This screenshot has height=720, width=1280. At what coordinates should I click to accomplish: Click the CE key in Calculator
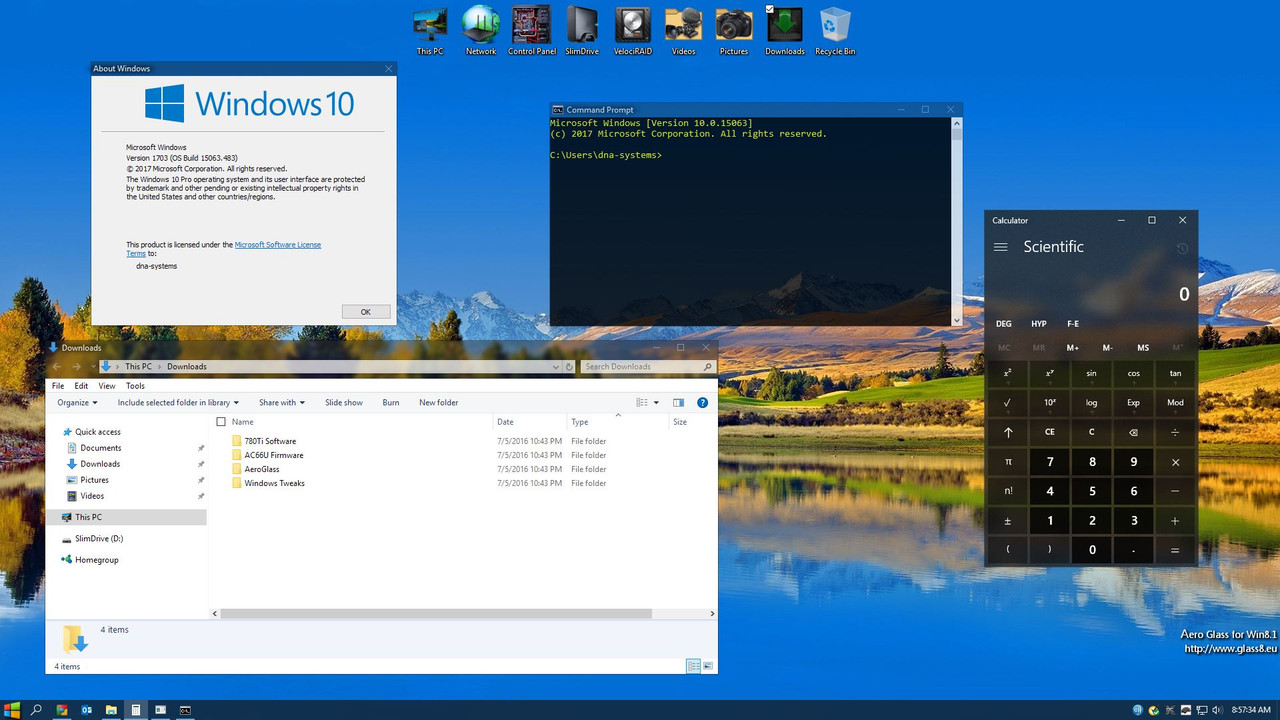(1050, 432)
